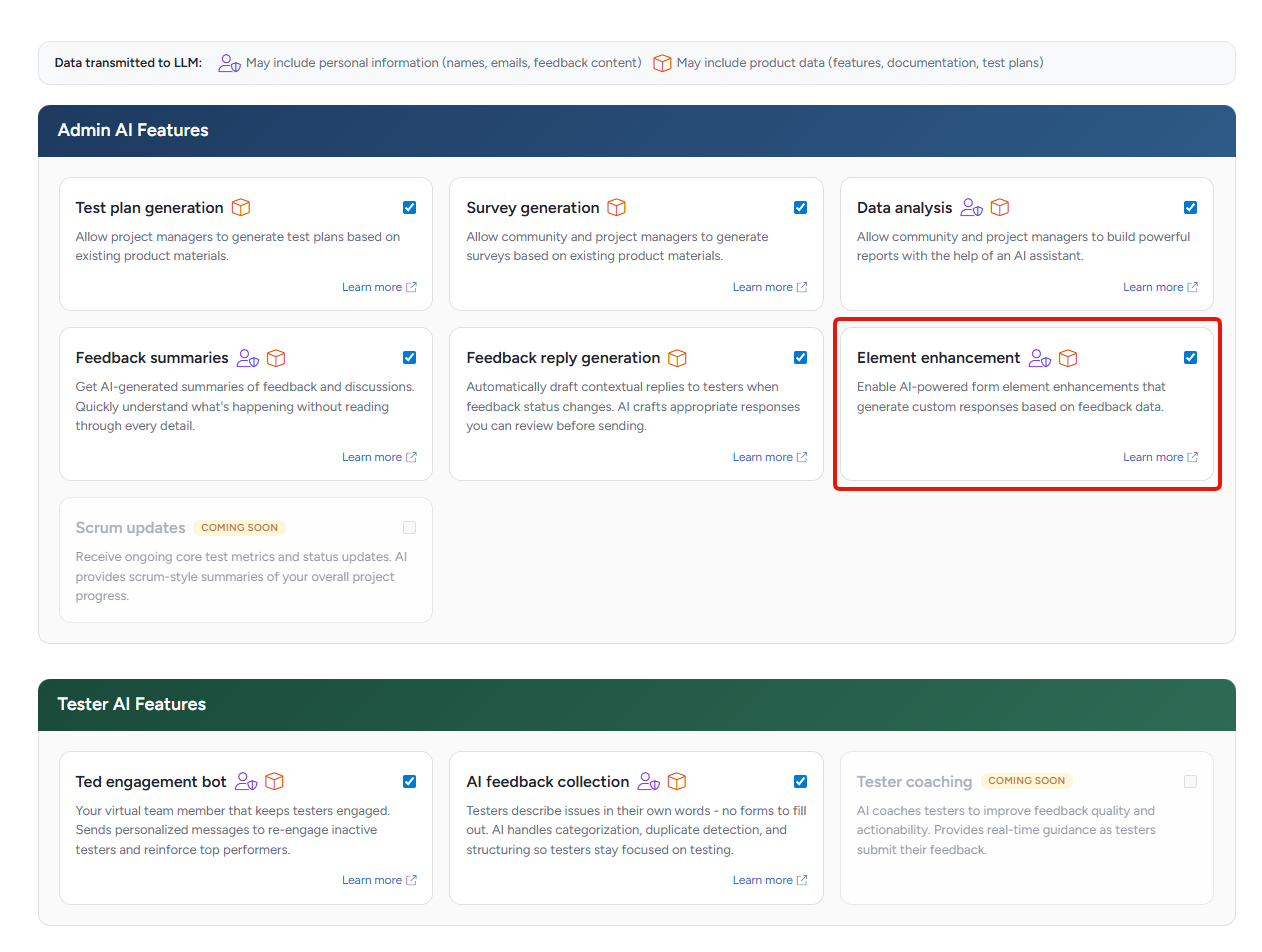Turn off the AI feedback collection checkbox
Screen dimensions: 1262x952
(800, 782)
